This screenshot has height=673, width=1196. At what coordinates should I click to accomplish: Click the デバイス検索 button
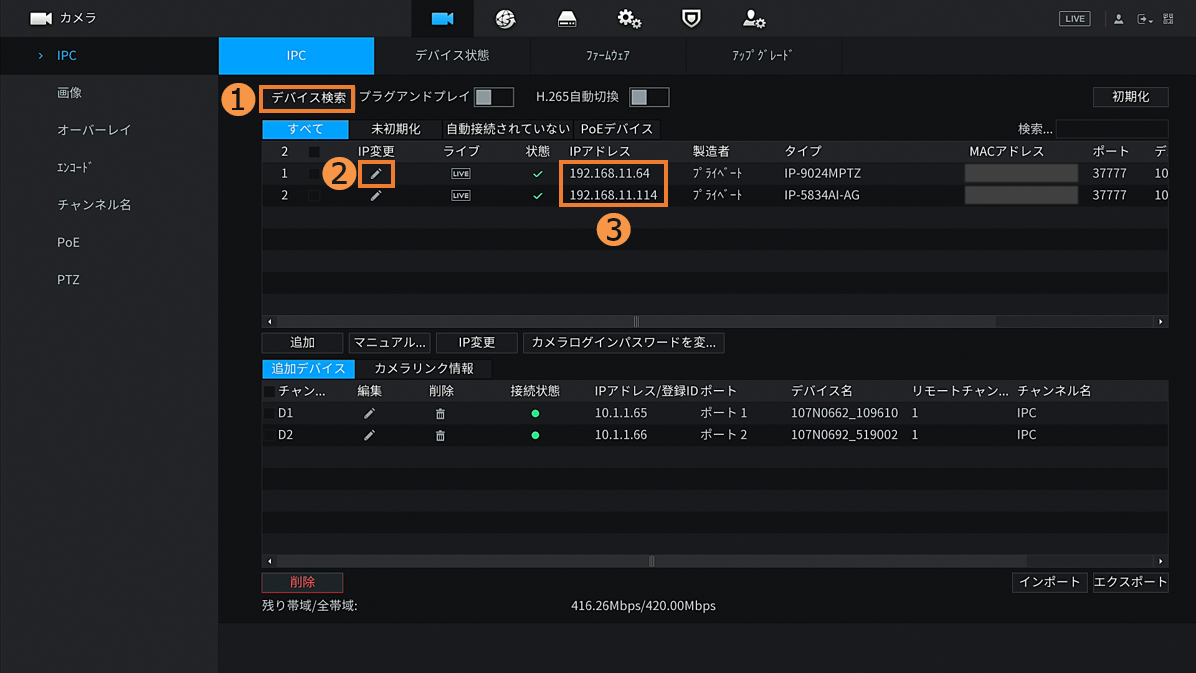(x=308, y=98)
